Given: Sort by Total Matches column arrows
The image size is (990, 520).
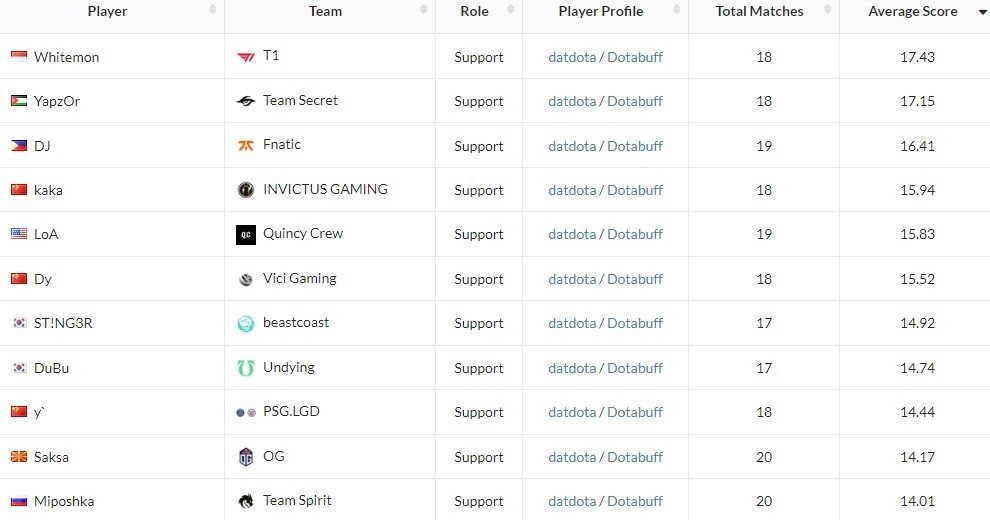Looking at the screenshot, I should click(x=828, y=9).
